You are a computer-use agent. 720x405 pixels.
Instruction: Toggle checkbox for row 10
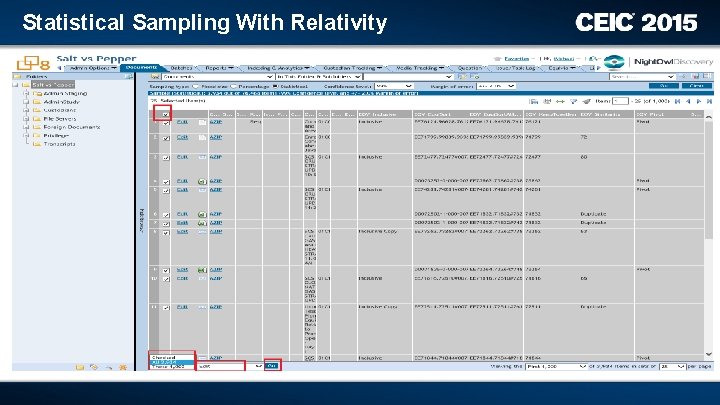point(166,279)
